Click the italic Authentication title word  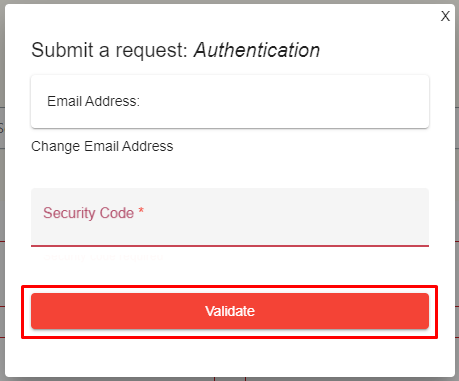257,50
